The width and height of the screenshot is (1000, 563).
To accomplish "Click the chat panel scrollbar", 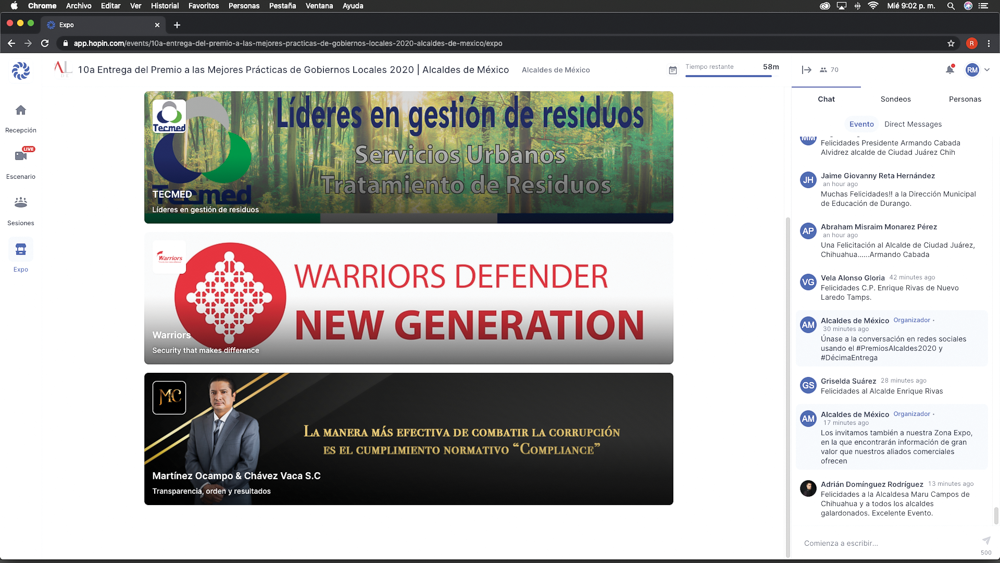I will [x=995, y=515].
